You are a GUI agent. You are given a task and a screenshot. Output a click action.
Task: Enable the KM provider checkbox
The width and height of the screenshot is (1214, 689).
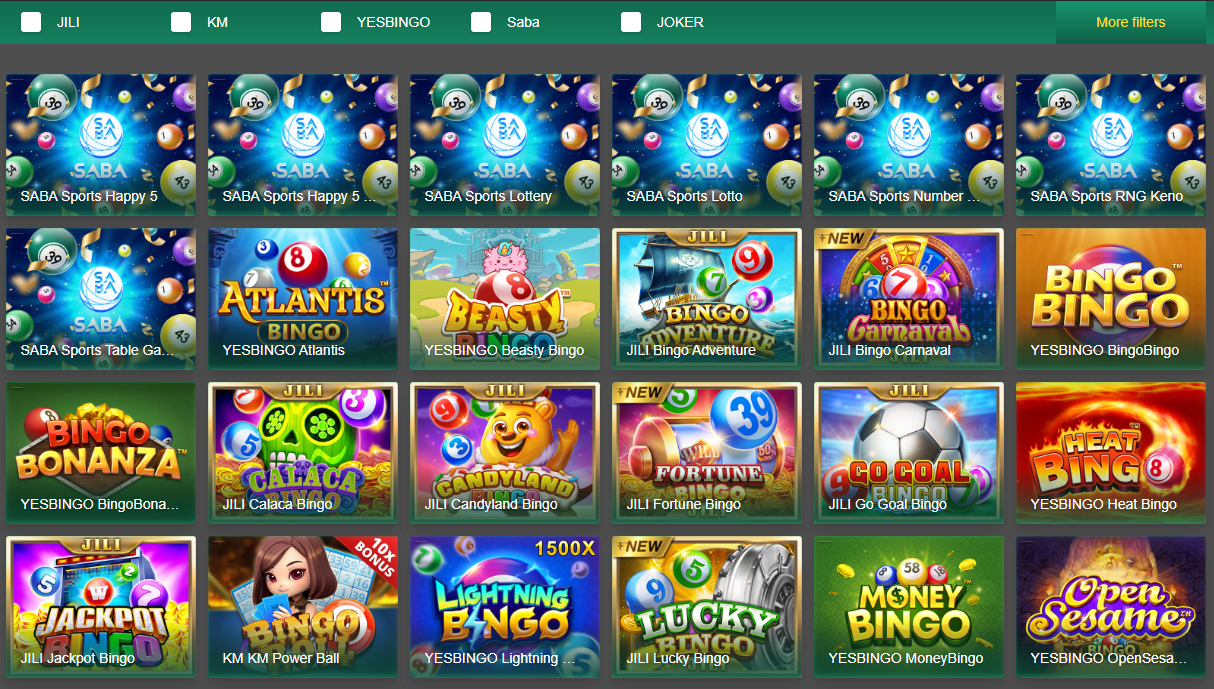(x=181, y=22)
